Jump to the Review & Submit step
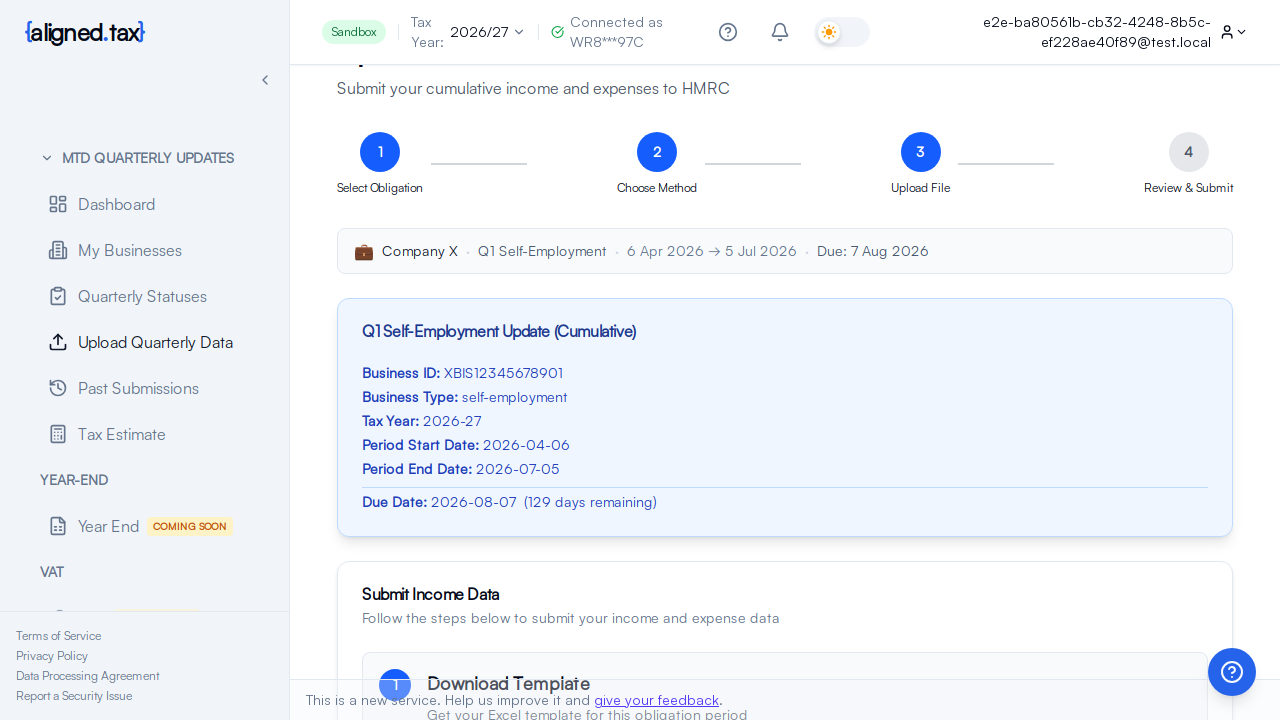1280x720 pixels. [1189, 152]
